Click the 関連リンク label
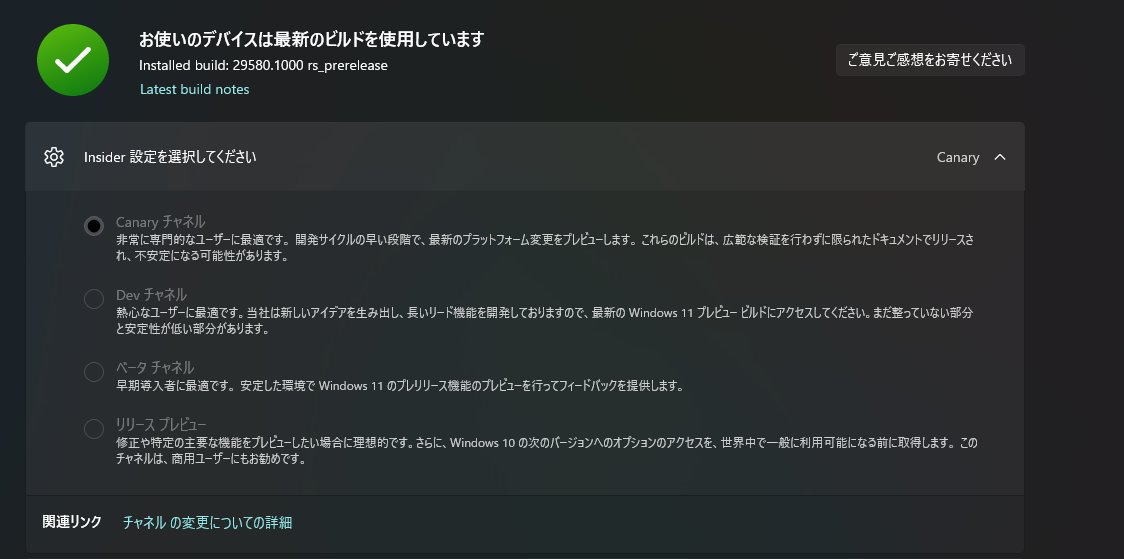Image resolution: width=1124 pixels, height=559 pixels. pos(72,522)
